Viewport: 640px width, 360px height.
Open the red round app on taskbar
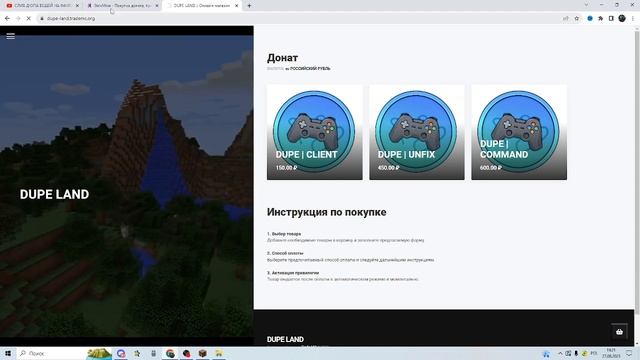tap(187, 353)
